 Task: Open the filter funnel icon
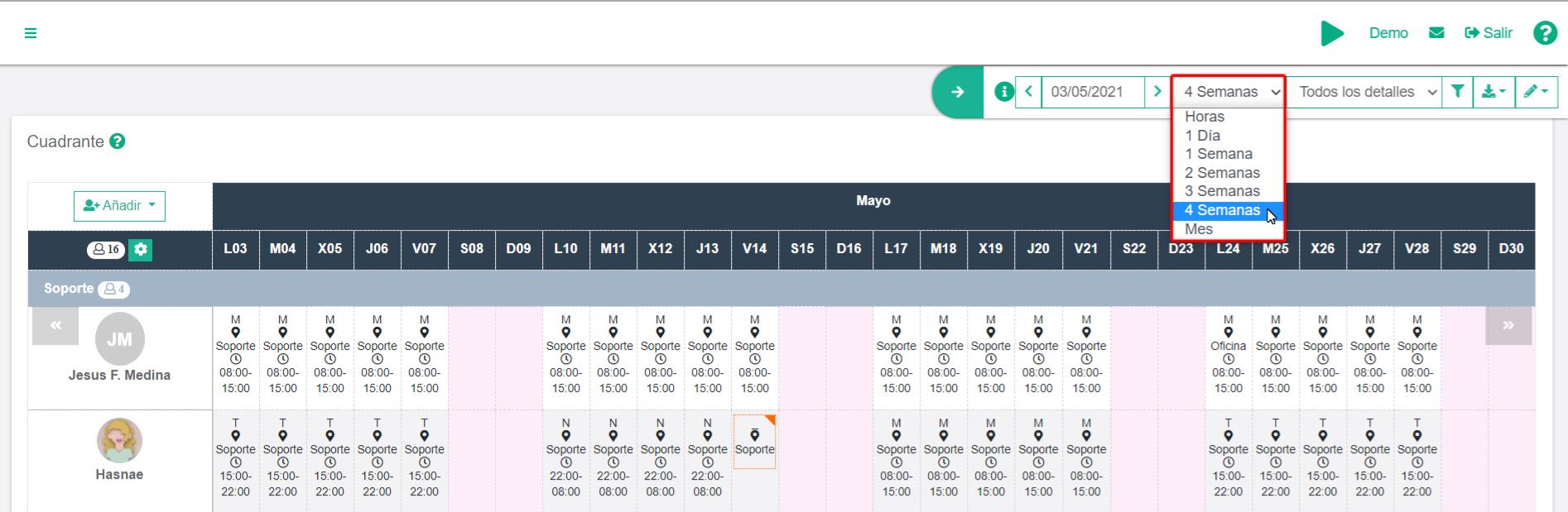point(1457,92)
